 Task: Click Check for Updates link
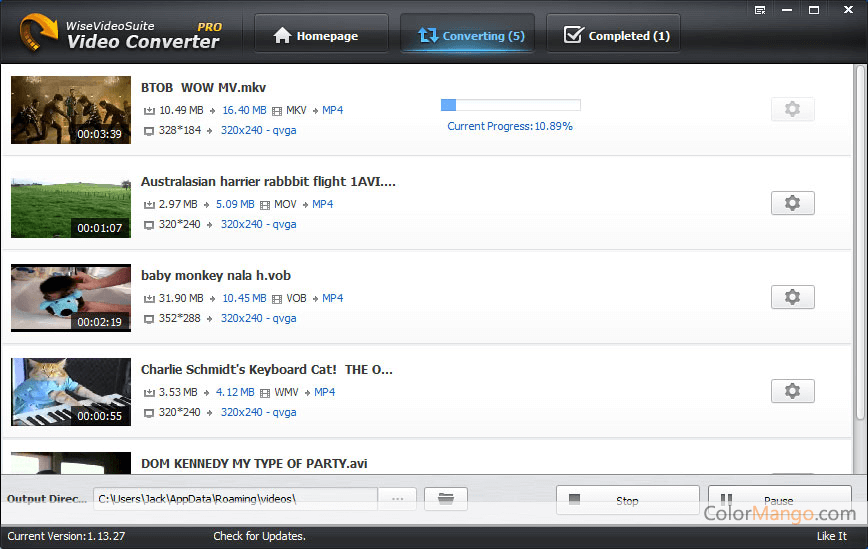point(258,537)
